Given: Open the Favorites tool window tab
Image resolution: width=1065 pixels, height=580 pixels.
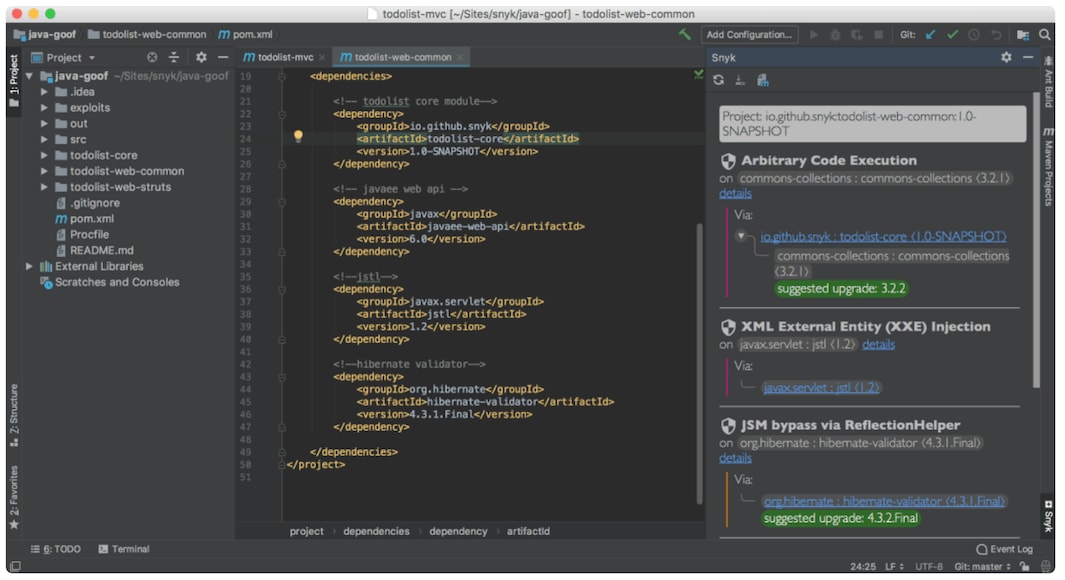Looking at the screenshot, I should tap(14, 497).
